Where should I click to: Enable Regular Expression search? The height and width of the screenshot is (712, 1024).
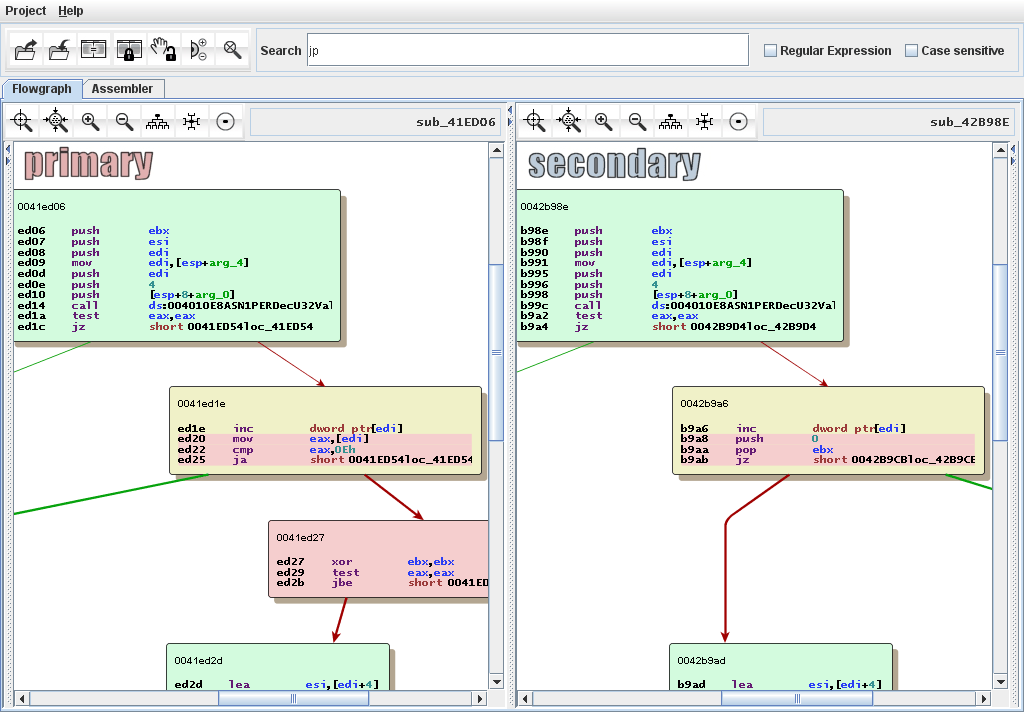click(x=770, y=50)
